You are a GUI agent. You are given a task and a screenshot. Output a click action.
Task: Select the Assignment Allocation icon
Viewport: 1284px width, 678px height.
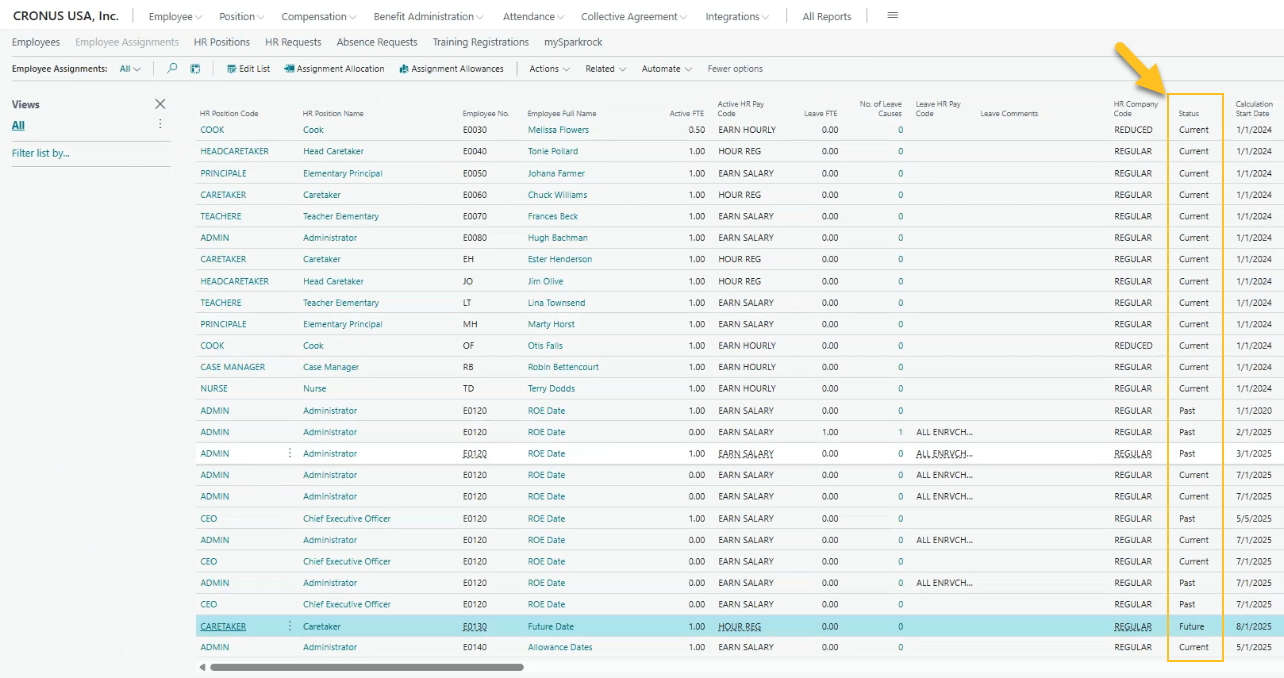pos(333,68)
